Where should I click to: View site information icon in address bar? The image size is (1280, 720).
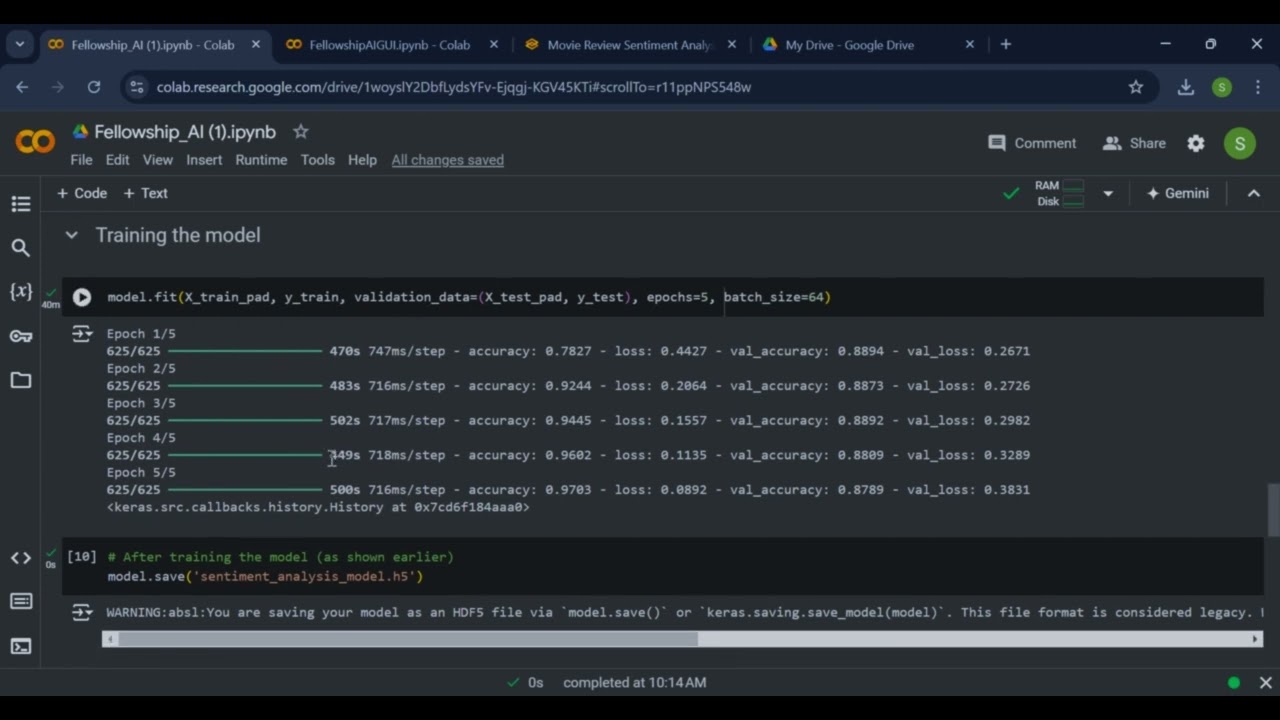pyautogui.click(x=138, y=87)
